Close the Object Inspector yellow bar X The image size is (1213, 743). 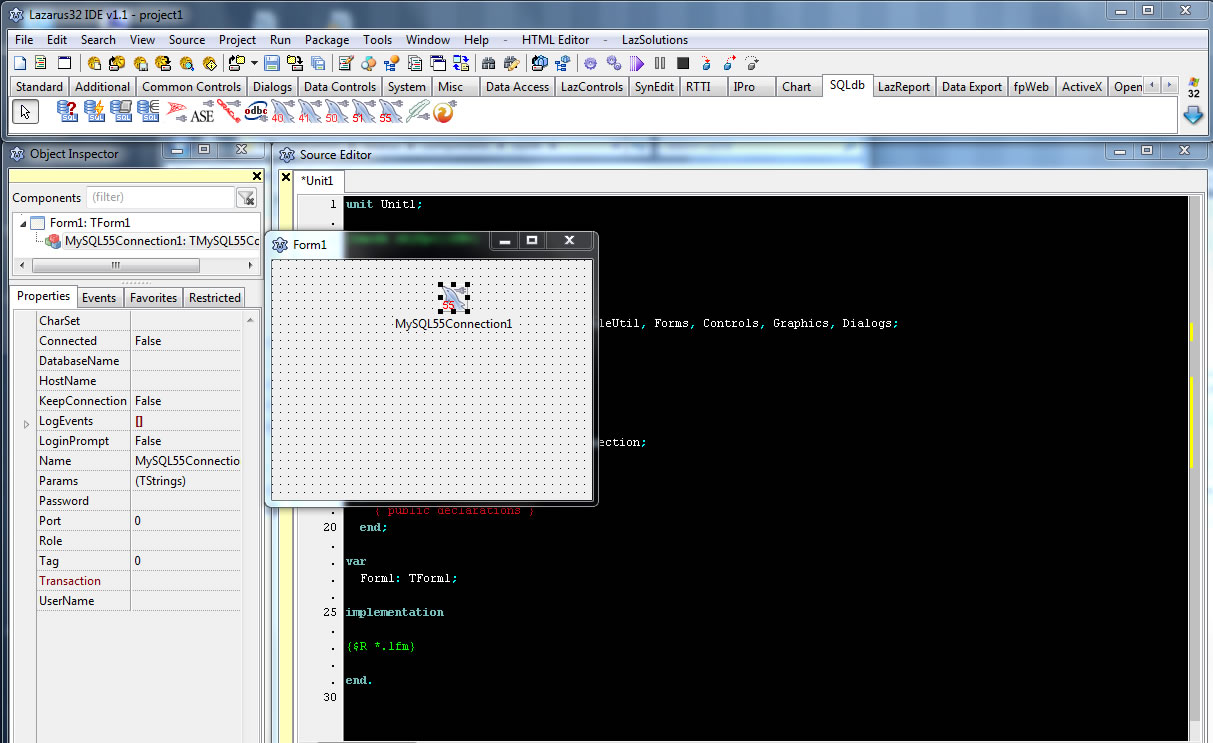click(x=257, y=176)
